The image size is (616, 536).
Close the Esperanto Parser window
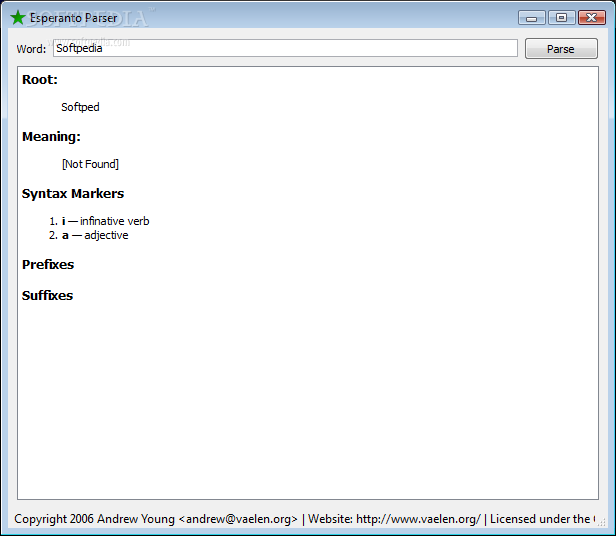pyautogui.click(x=592, y=18)
